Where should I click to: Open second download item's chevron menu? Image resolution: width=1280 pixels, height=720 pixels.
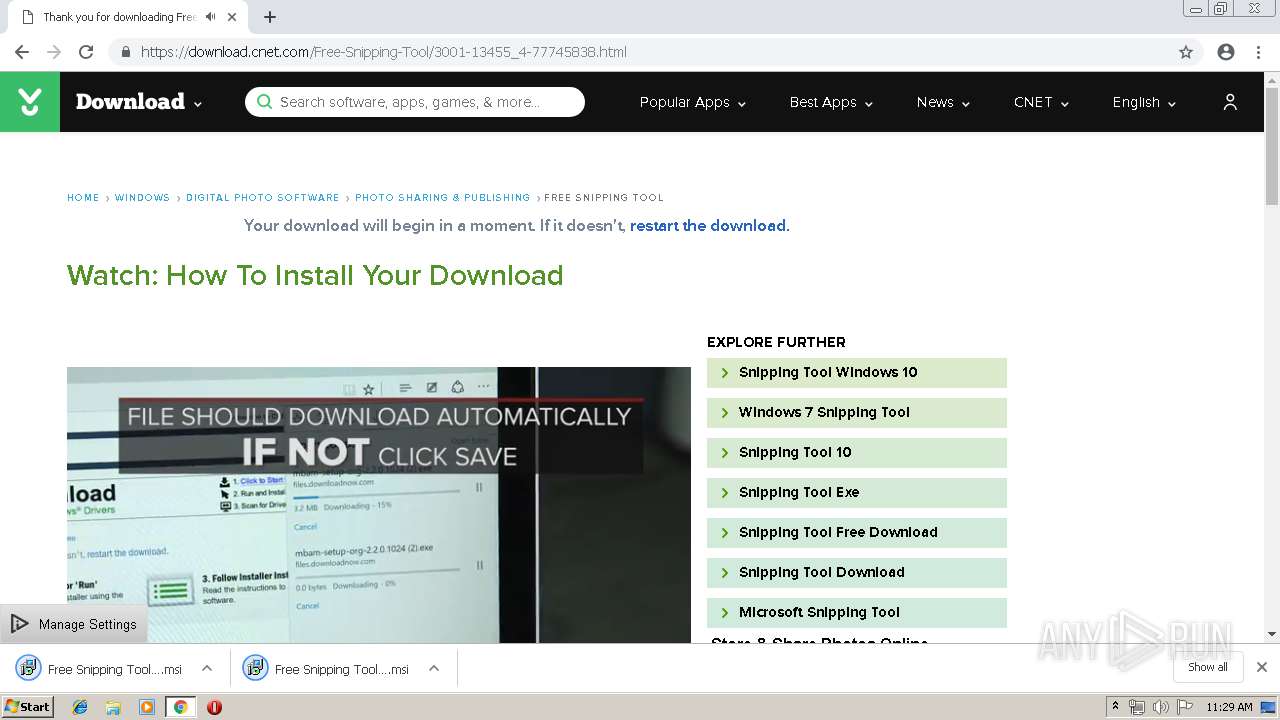434,668
